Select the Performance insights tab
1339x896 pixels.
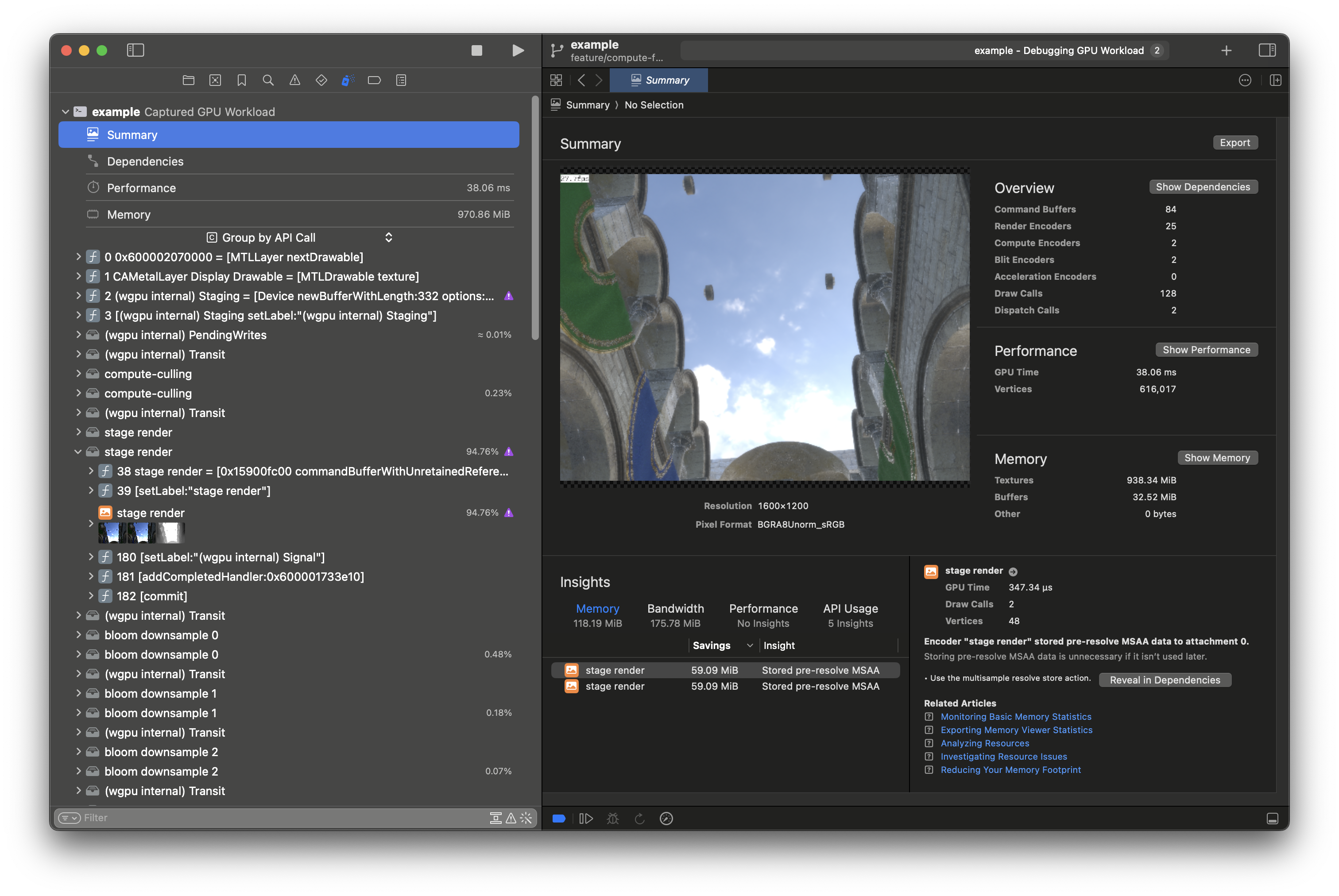[x=763, y=615]
